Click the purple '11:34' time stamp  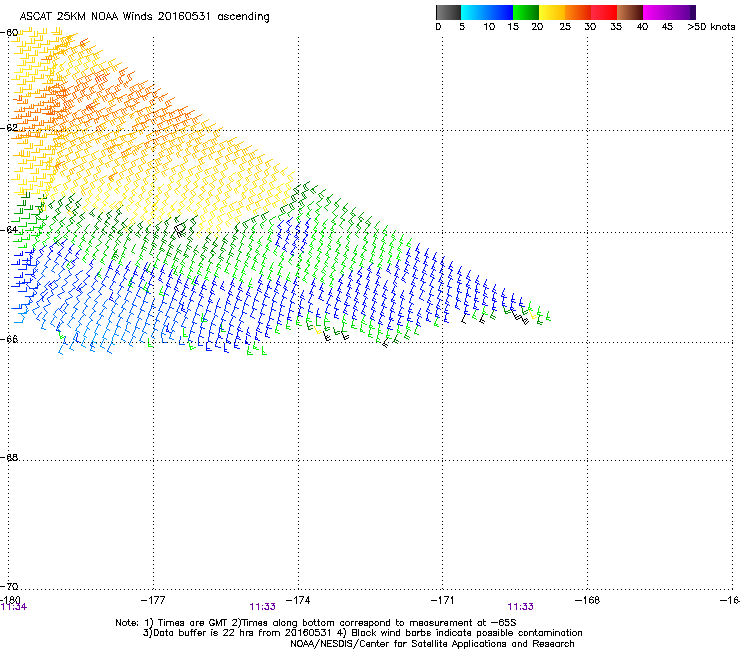coord(14,607)
